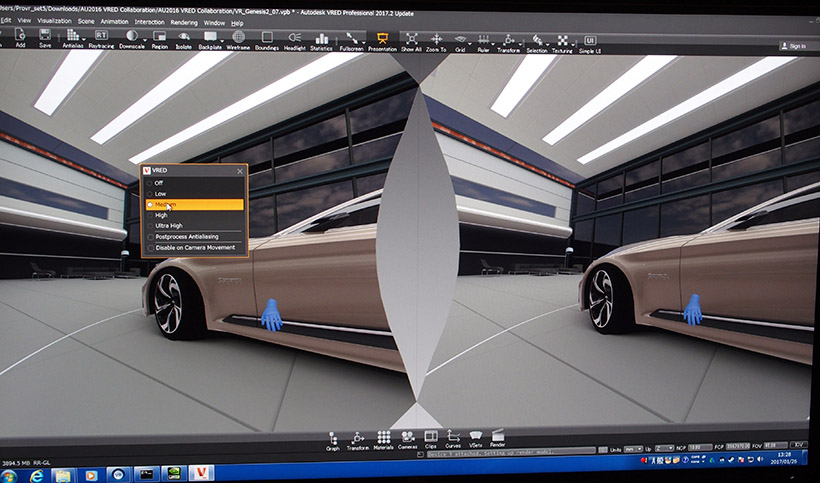Click the FOV value field

[776, 445]
